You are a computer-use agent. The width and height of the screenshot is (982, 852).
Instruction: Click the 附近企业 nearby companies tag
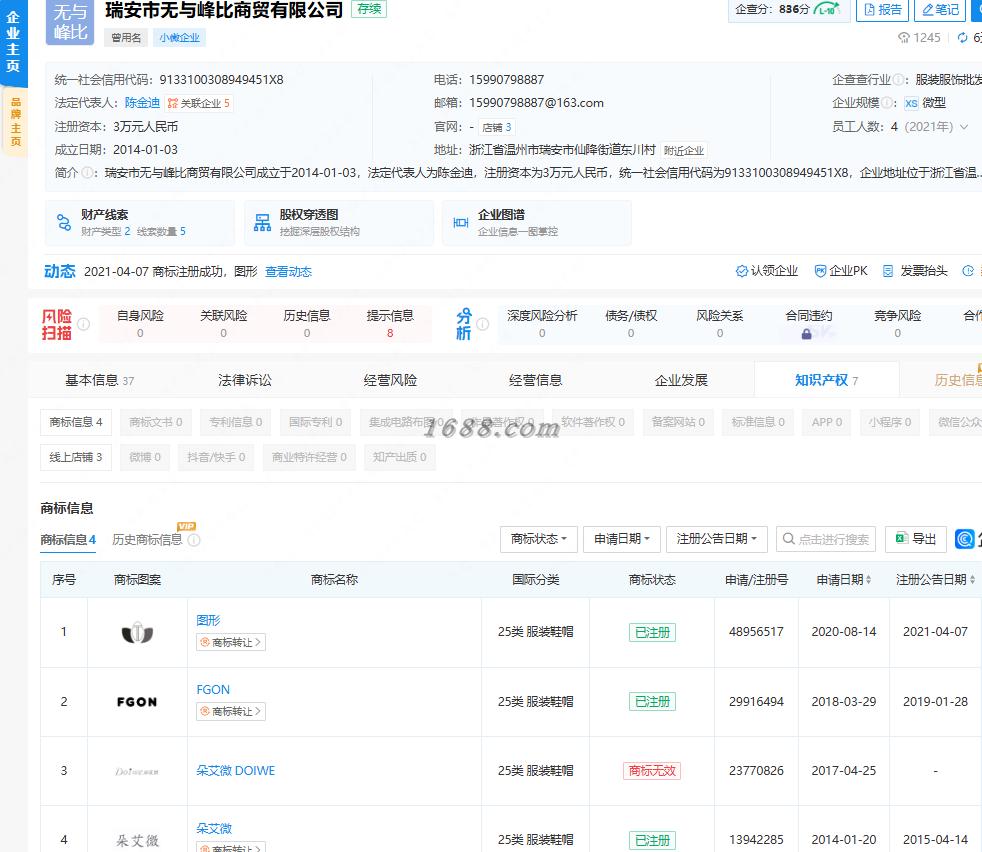pyautogui.click(x=684, y=150)
